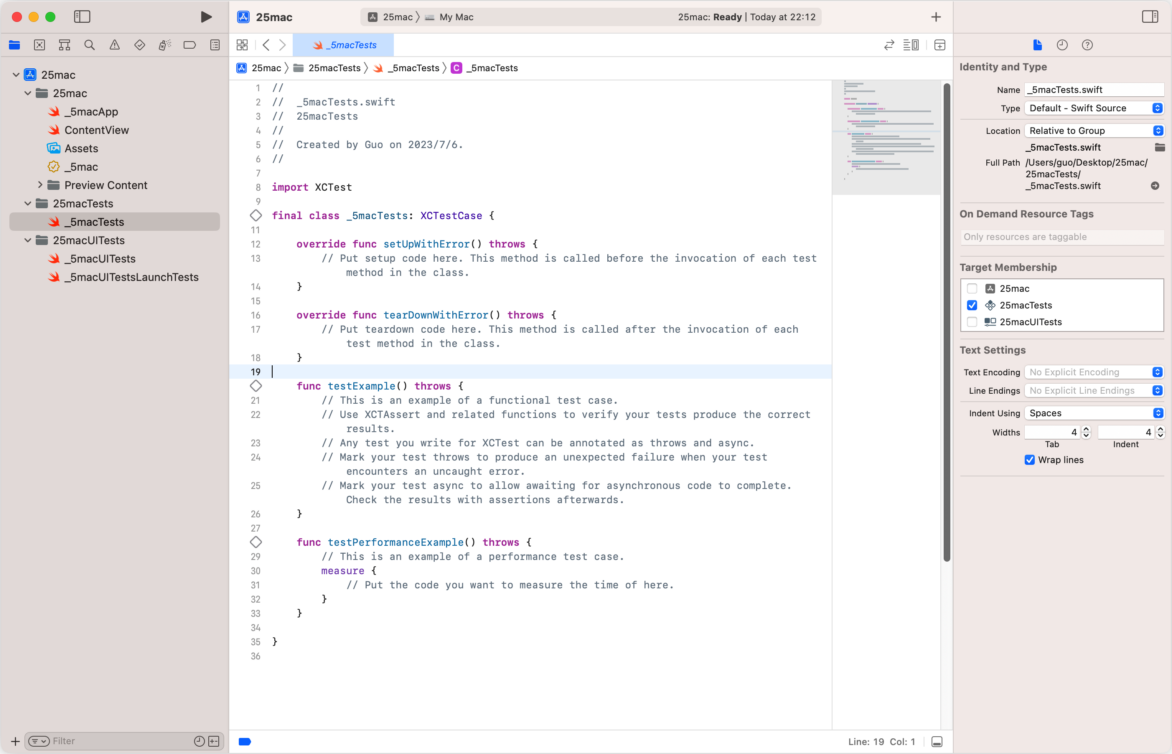The width and height of the screenshot is (1172, 754).
Task: Switch to the File inspector
Action: tap(1037, 45)
